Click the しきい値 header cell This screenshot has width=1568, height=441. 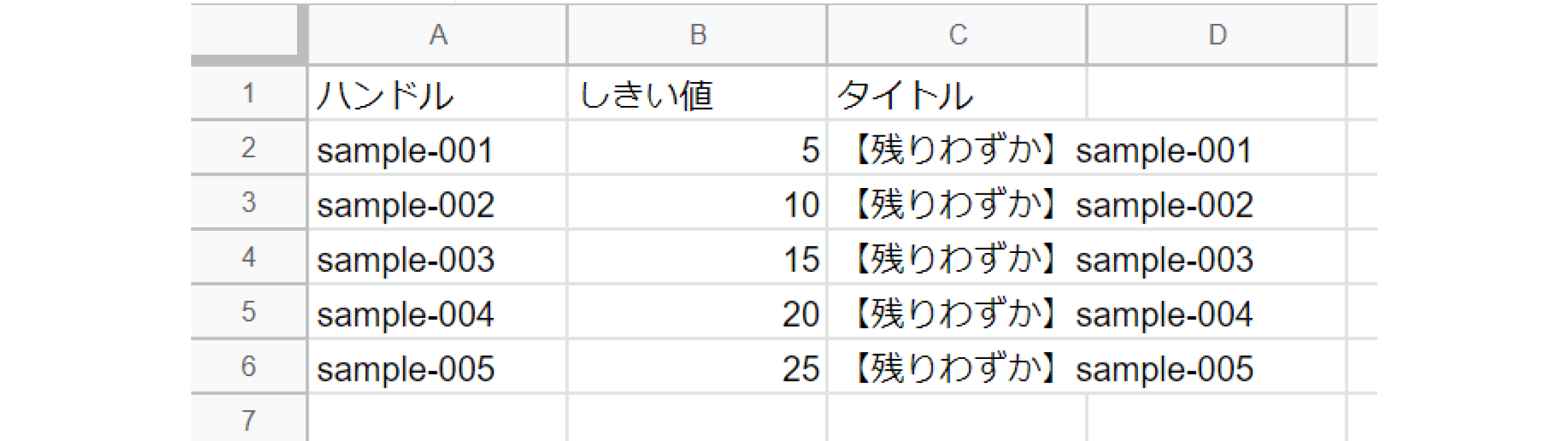click(698, 94)
